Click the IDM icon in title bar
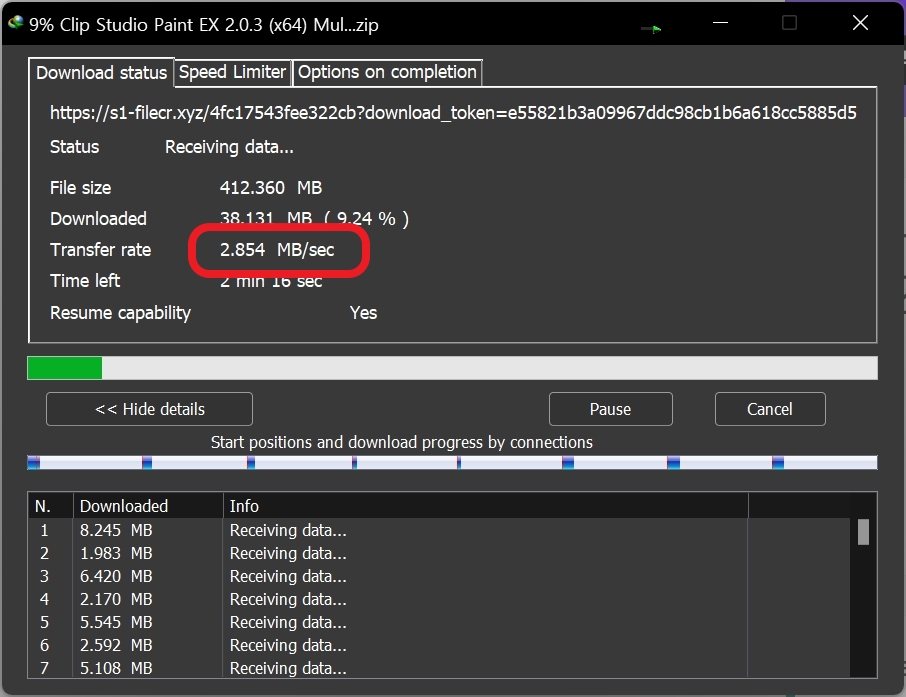This screenshot has height=697, width=906. point(15,23)
